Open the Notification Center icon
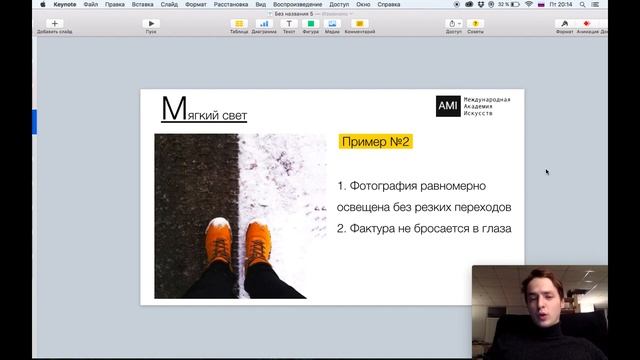Viewport: 640px width, 360px height. [x=595, y=4]
